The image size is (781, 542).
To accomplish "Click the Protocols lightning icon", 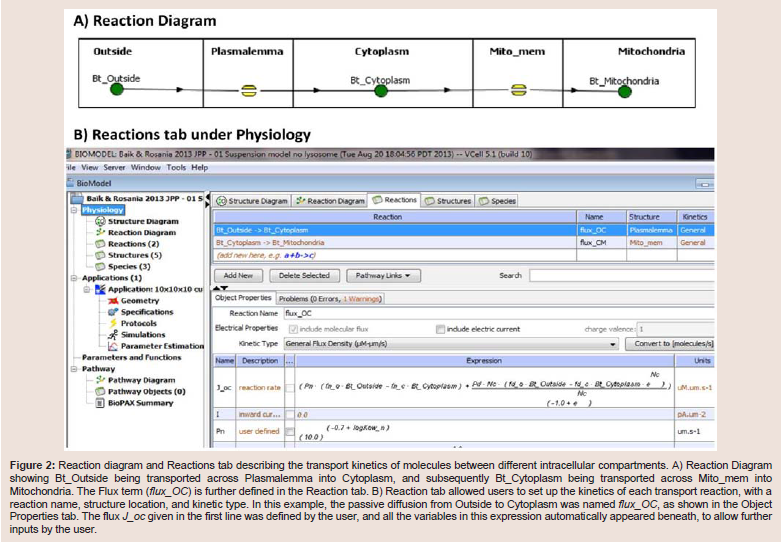I will click(113, 323).
